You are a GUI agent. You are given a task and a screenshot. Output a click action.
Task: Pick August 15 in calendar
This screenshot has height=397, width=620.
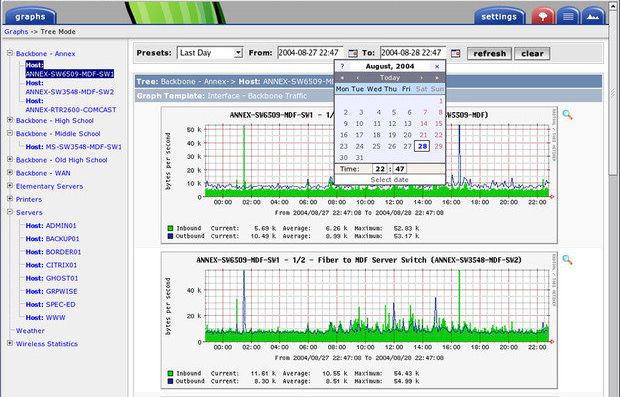pos(438,123)
